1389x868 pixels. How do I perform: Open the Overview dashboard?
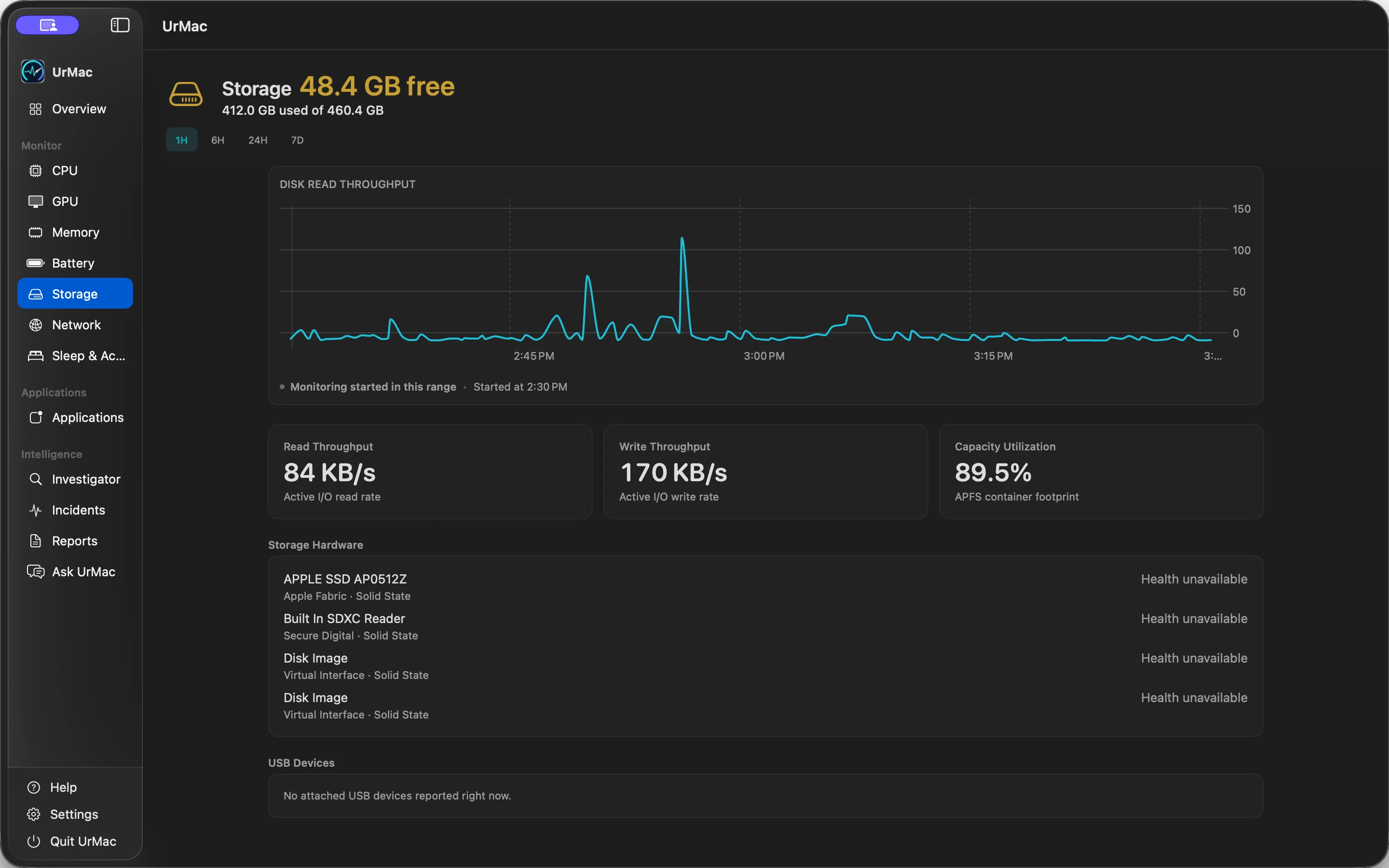tap(75, 109)
